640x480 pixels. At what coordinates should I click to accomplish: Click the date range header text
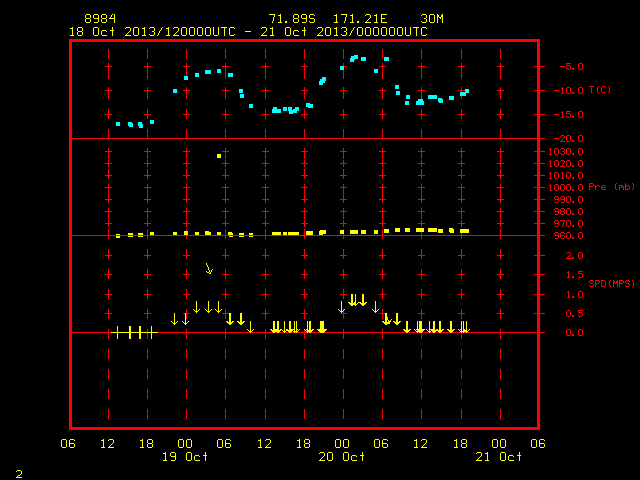(248, 32)
